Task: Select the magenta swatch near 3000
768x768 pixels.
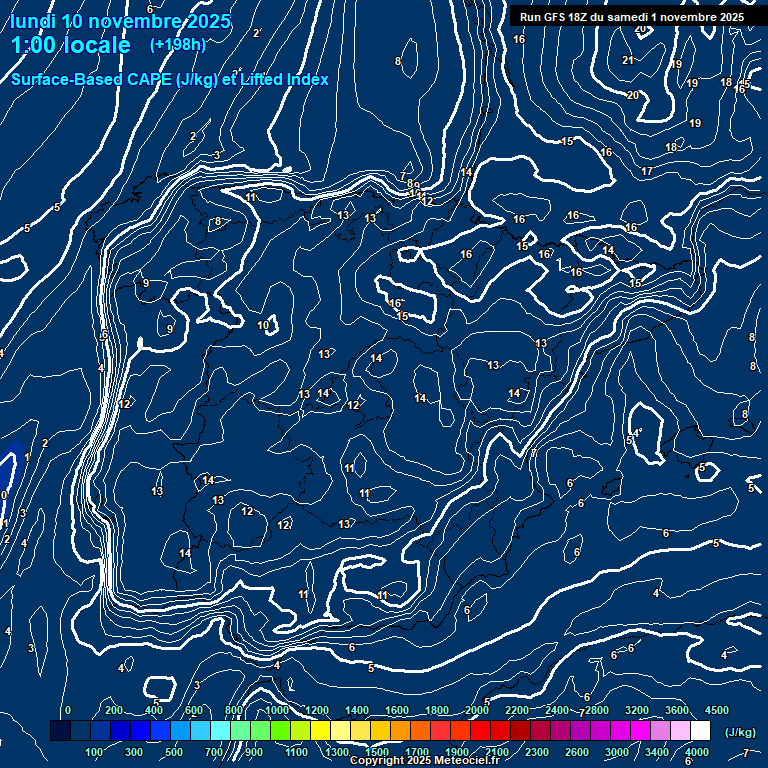Action: coord(620,732)
